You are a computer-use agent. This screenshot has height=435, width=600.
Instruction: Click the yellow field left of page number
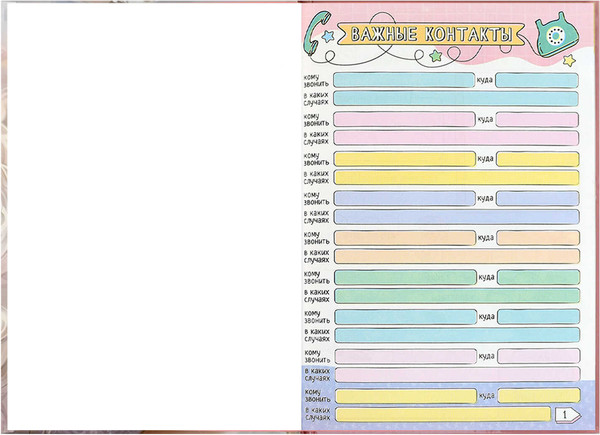pyautogui.click(x=441, y=414)
